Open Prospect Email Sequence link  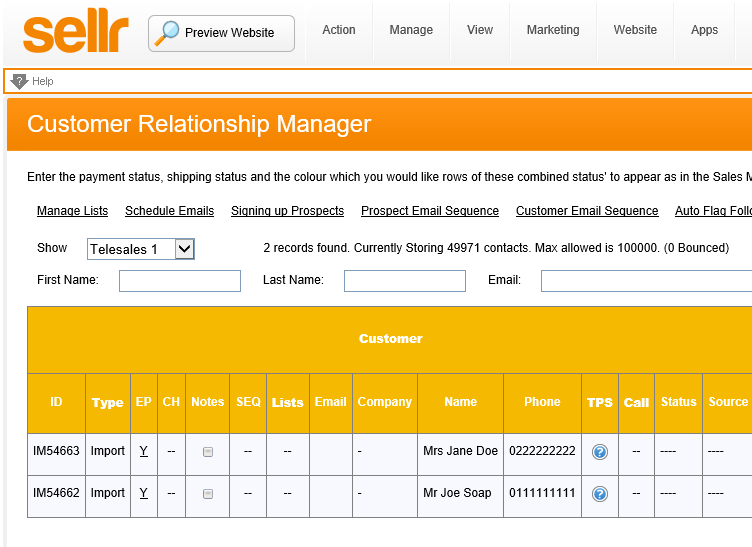pos(430,211)
